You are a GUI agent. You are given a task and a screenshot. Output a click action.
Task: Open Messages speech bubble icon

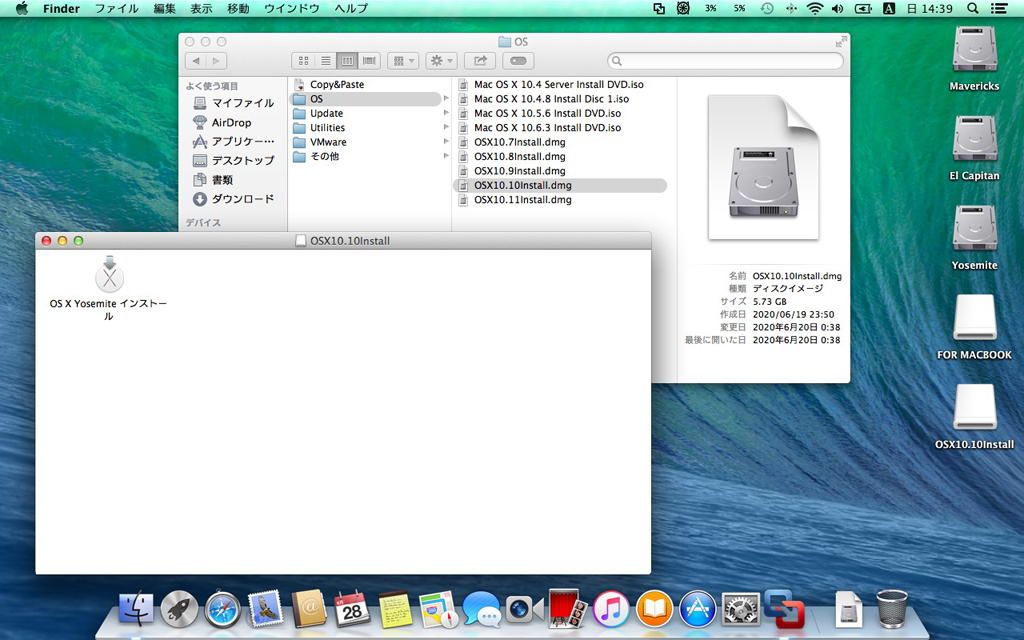tap(481, 609)
